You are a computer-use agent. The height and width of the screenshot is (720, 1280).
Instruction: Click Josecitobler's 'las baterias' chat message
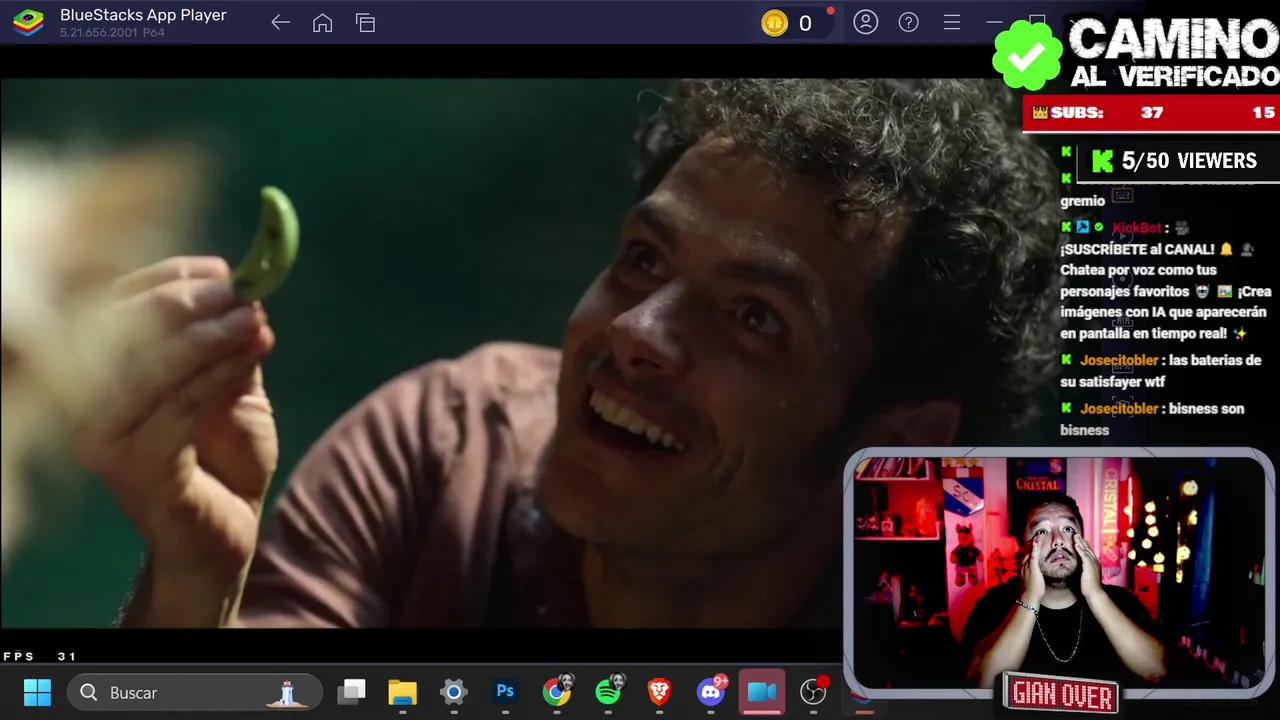1160,371
